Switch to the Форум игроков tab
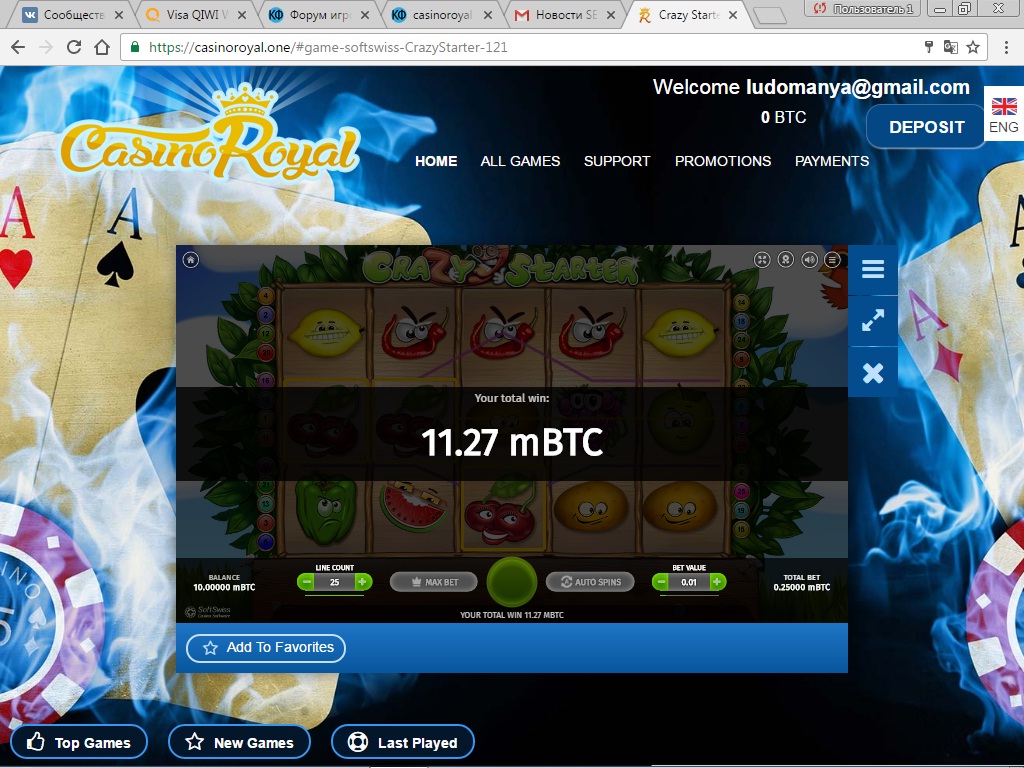 (318, 14)
